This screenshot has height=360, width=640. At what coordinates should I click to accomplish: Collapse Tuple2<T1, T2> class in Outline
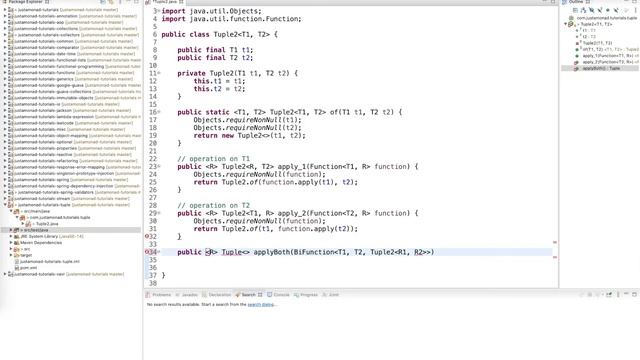click(x=566, y=24)
